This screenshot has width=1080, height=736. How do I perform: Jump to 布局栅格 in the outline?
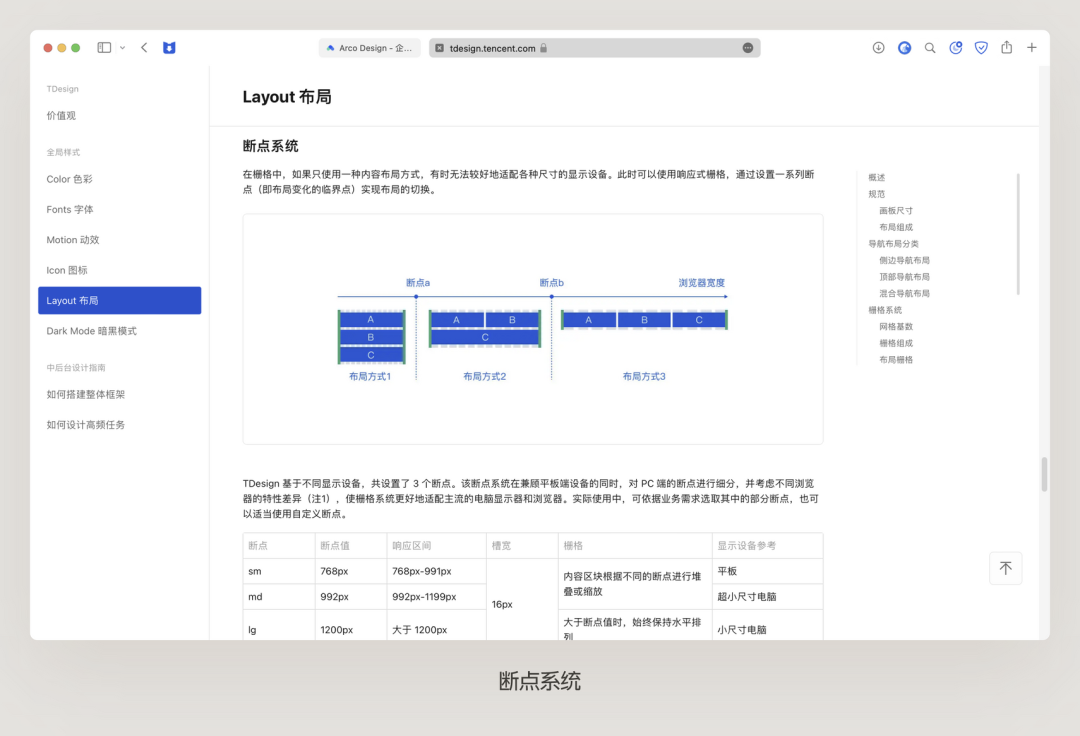click(x=895, y=359)
